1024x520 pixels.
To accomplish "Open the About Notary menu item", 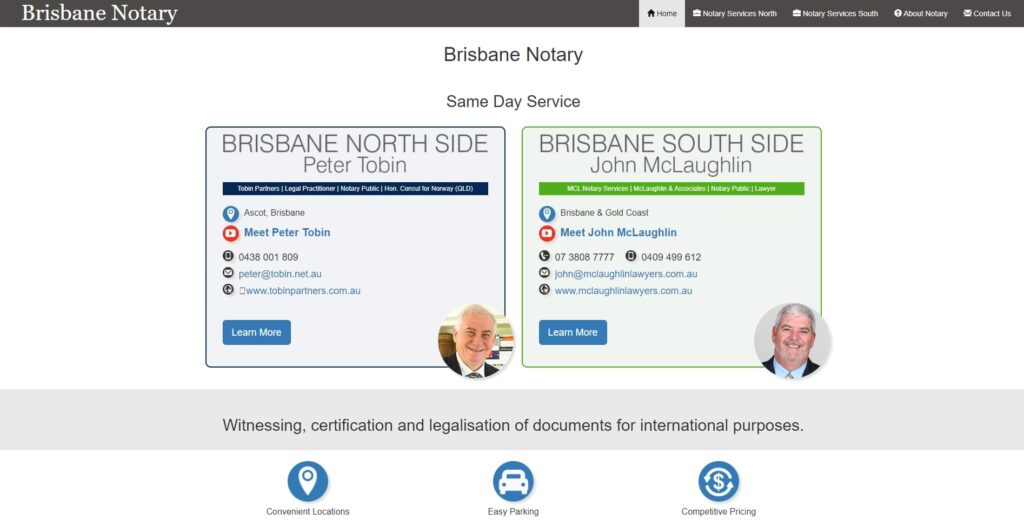I will pos(921,13).
